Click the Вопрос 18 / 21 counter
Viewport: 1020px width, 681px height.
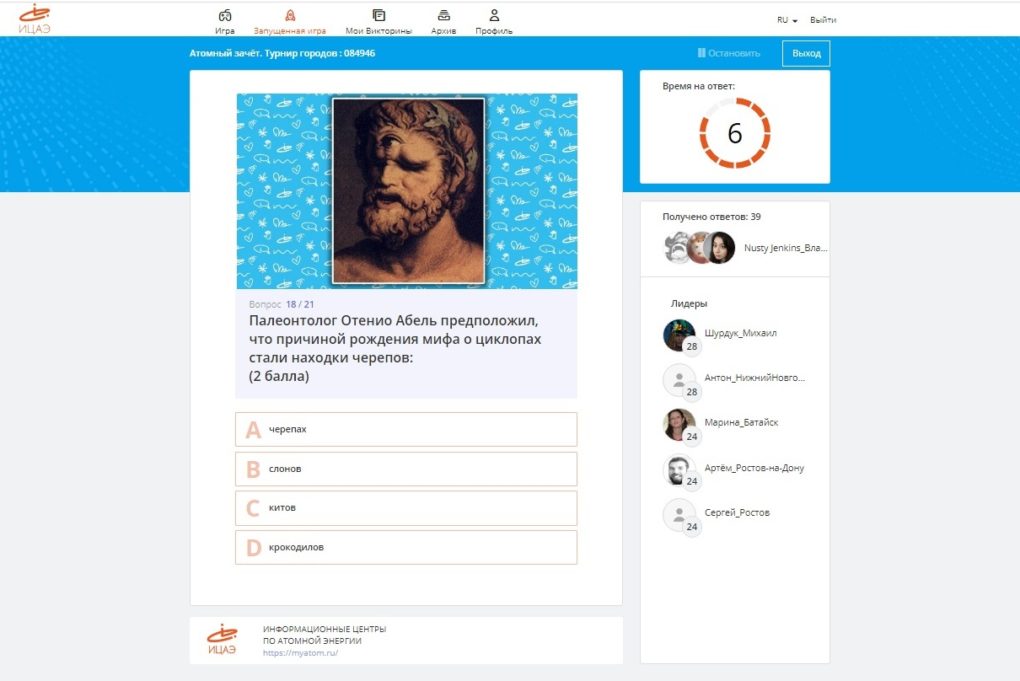pyautogui.click(x=282, y=304)
